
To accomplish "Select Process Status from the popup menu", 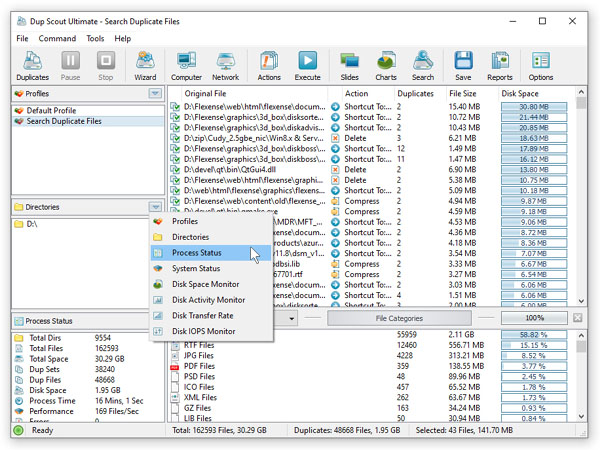I will [x=211, y=253].
